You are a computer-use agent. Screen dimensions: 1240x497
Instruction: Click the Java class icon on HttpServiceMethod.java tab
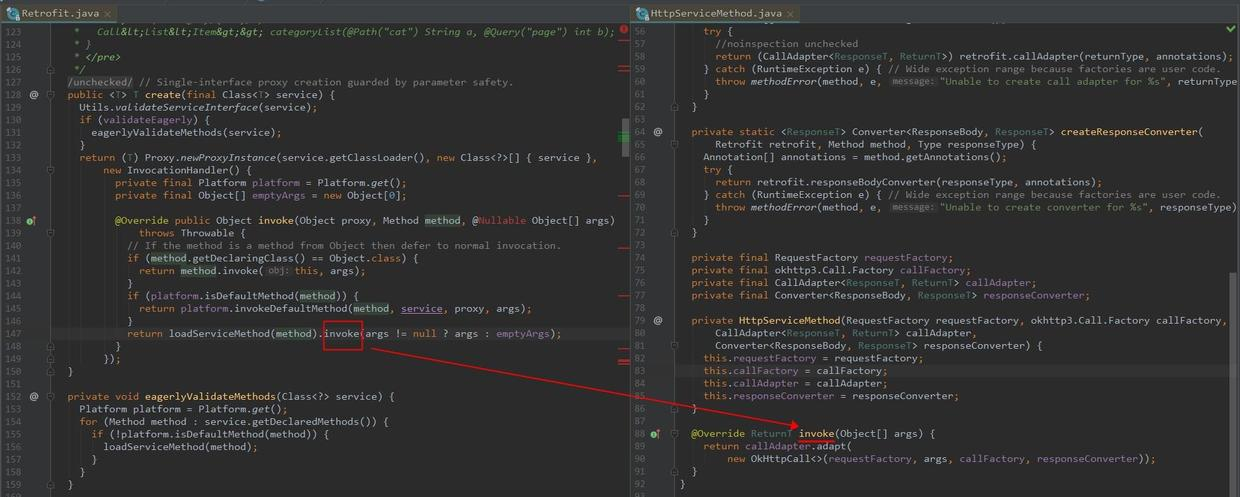click(x=641, y=14)
